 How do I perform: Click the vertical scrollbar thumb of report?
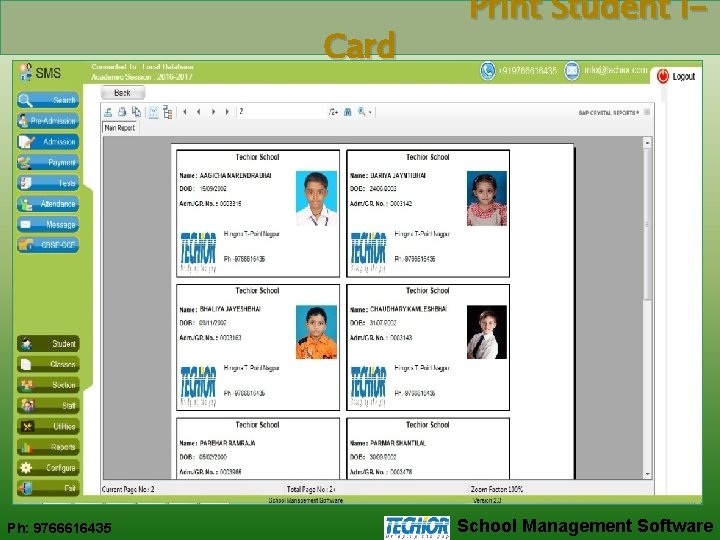click(x=647, y=225)
